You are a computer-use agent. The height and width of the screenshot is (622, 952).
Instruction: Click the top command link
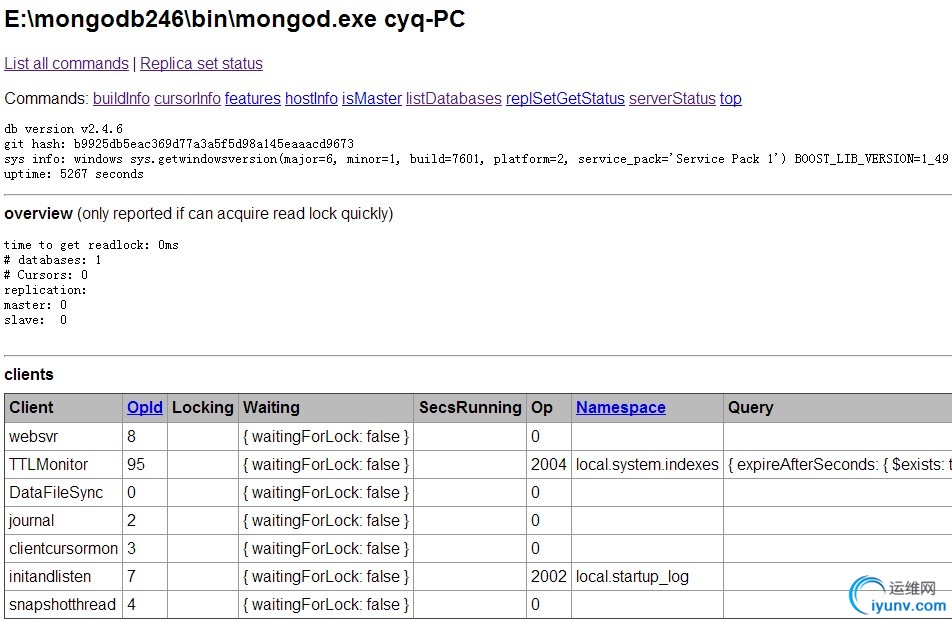[x=731, y=99]
